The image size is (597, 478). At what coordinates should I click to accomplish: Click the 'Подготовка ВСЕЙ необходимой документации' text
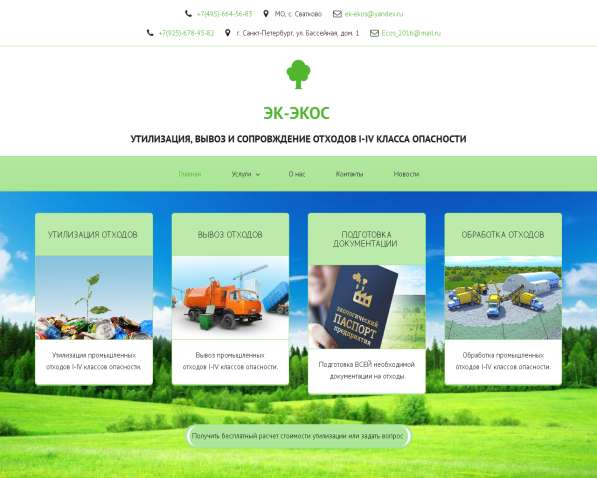coord(366,370)
